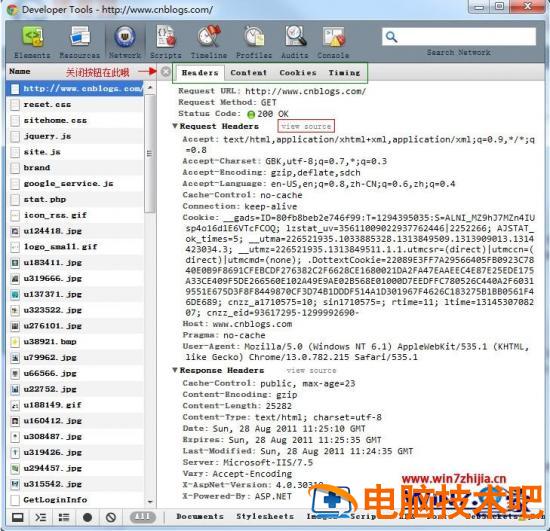Click the u66566.jpg file icon
Image resolution: width=550 pixels, height=531 pixels.
click(15, 374)
